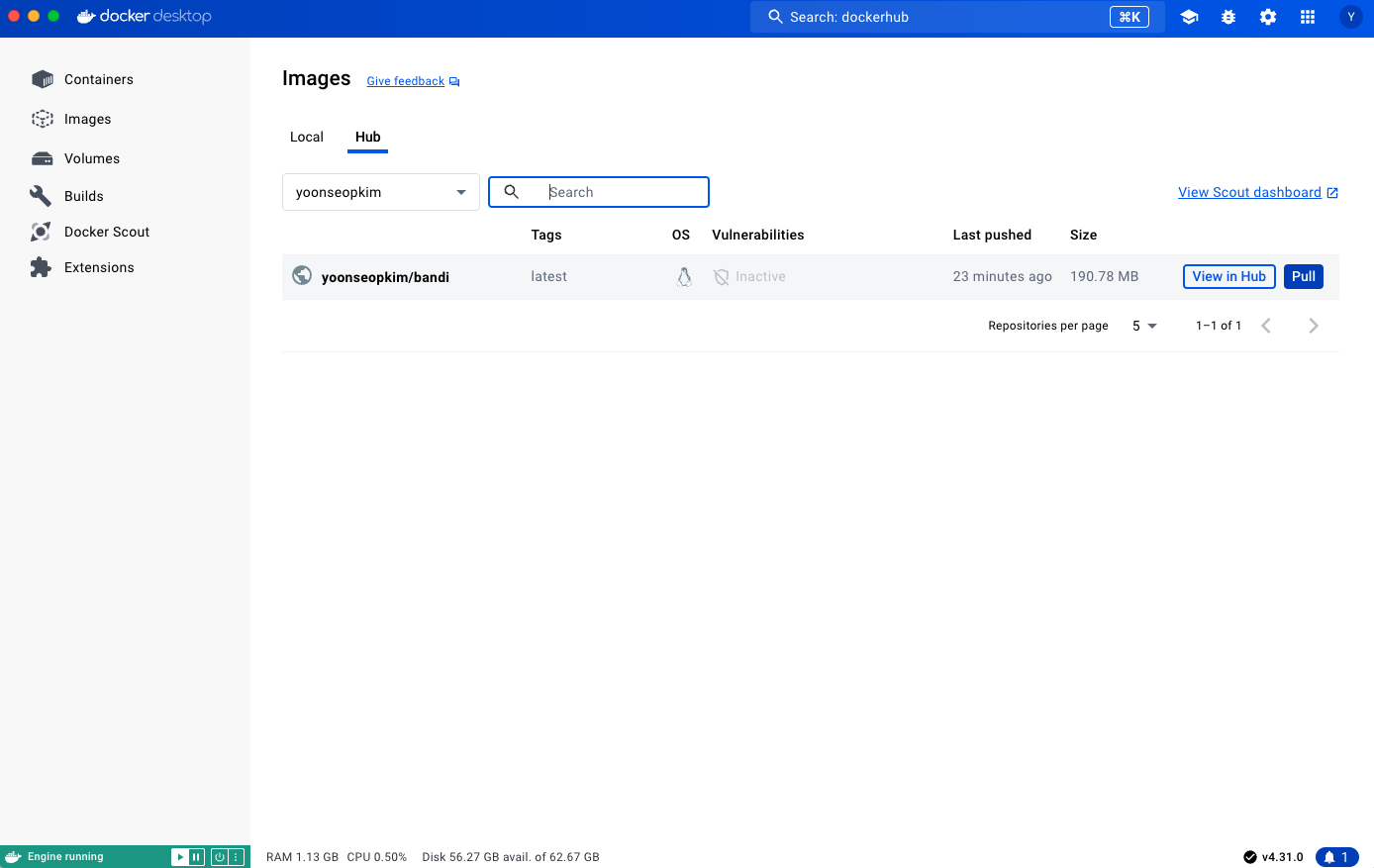Image resolution: width=1374 pixels, height=868 pixels.
Task: Open Docker Scout in the sidebar
Action: 107,232
